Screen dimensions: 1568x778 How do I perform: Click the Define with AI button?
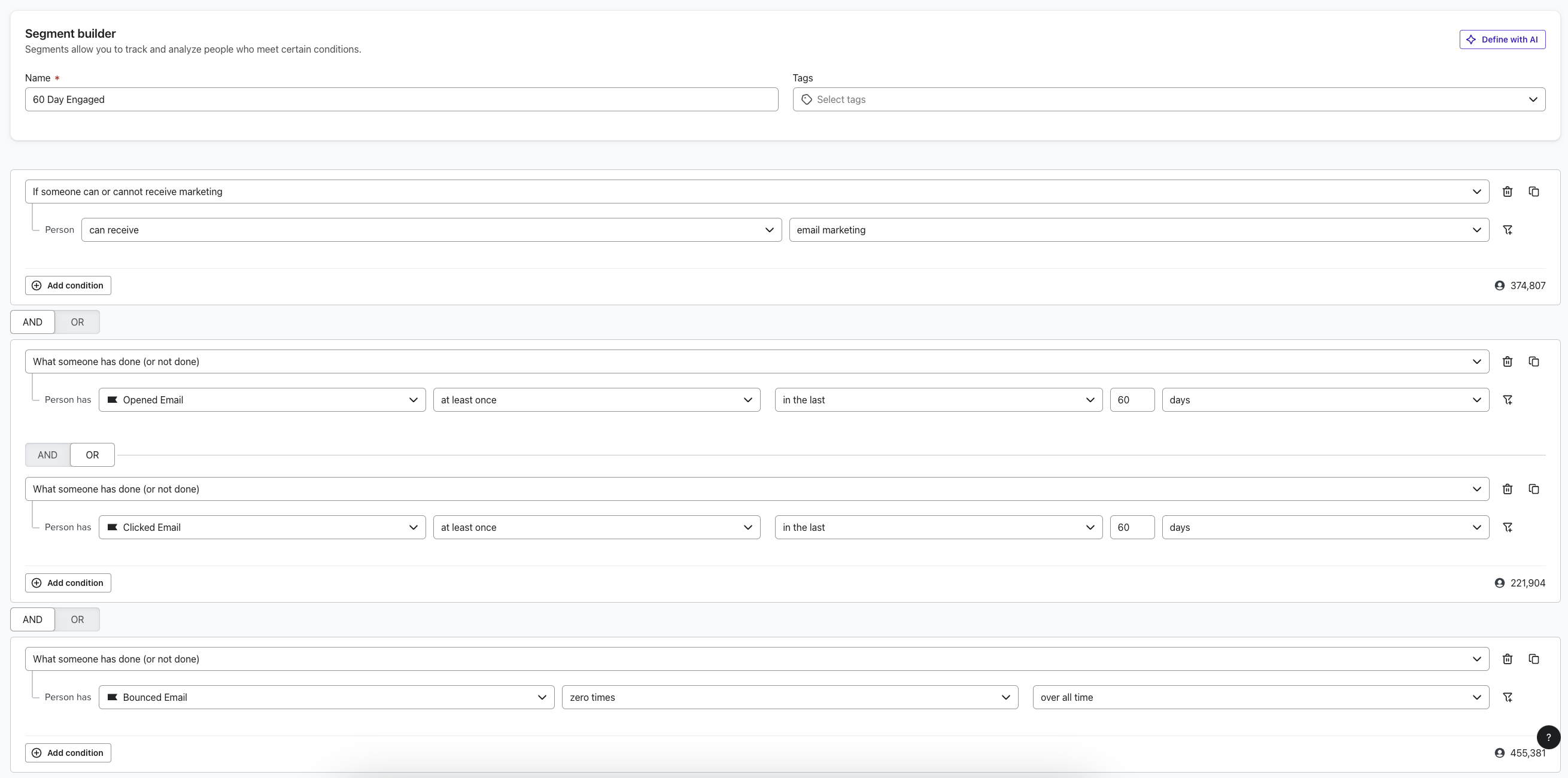click(x=1502, y=39)
